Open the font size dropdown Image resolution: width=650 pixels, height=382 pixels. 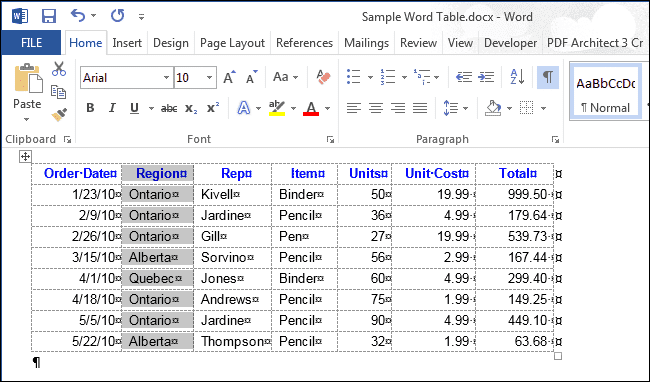(209, 77)
